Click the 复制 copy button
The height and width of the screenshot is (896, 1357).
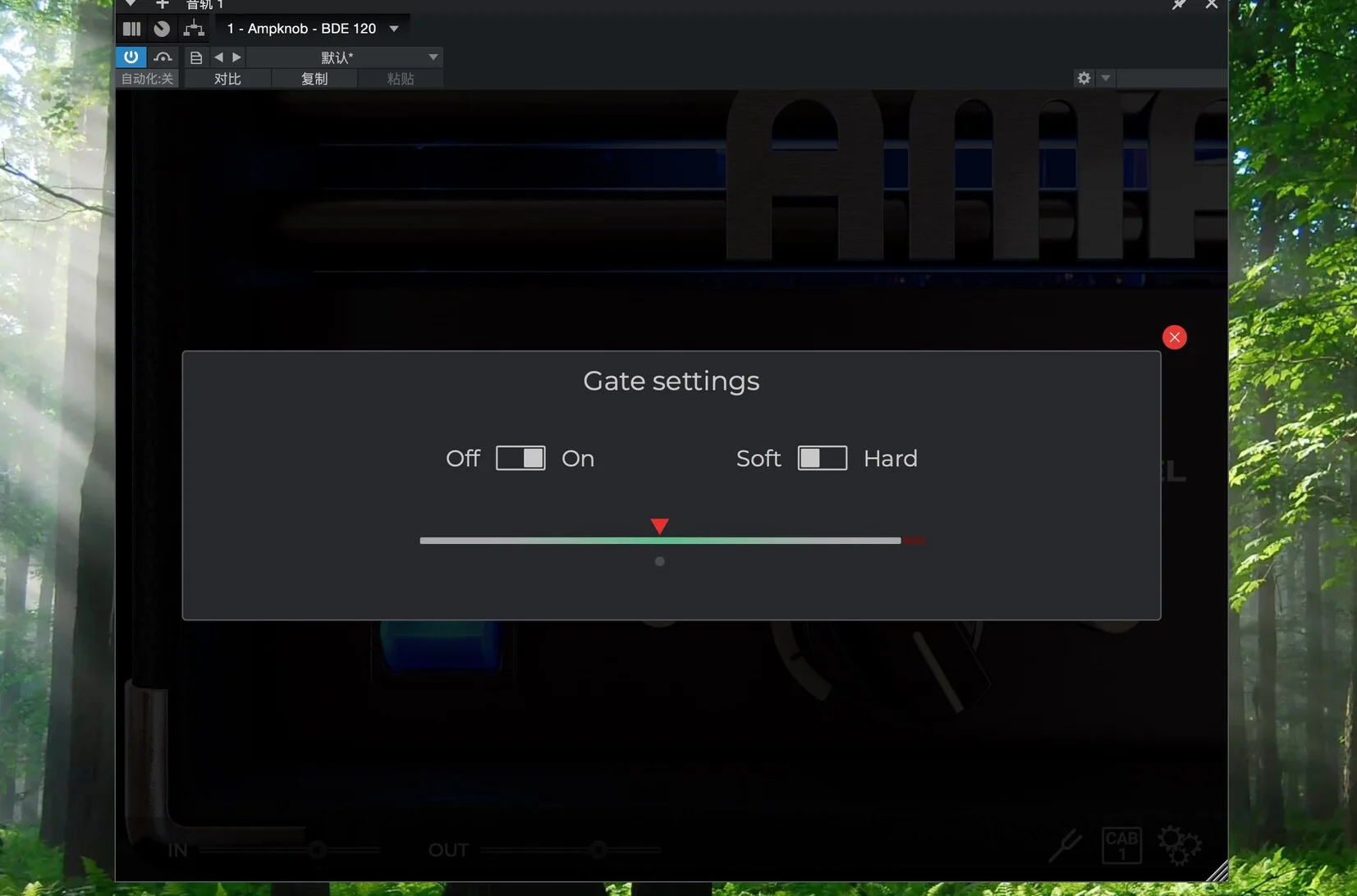[x=314, y=79]
